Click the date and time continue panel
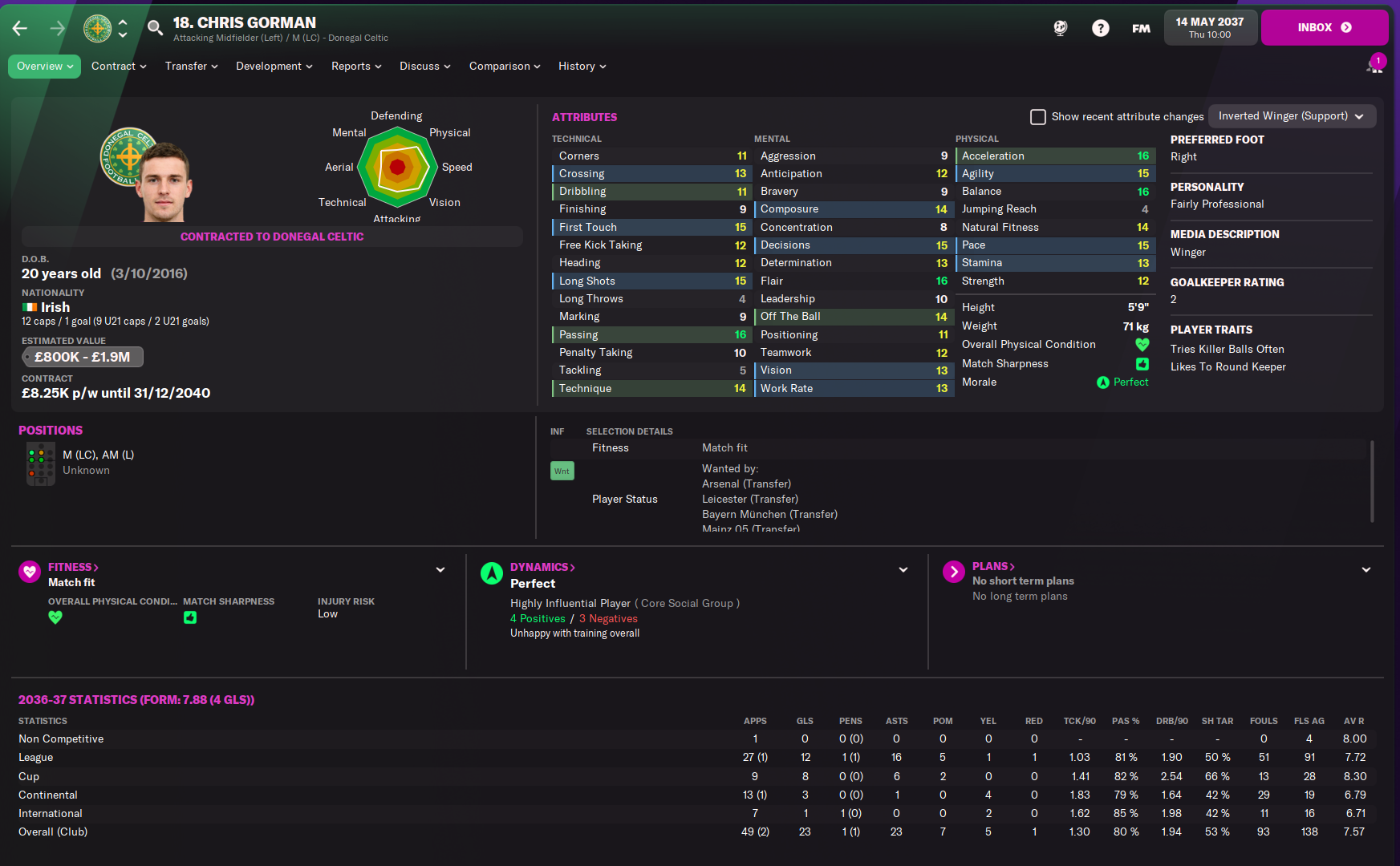The image size is (1400, 866). pos(1210,27)
